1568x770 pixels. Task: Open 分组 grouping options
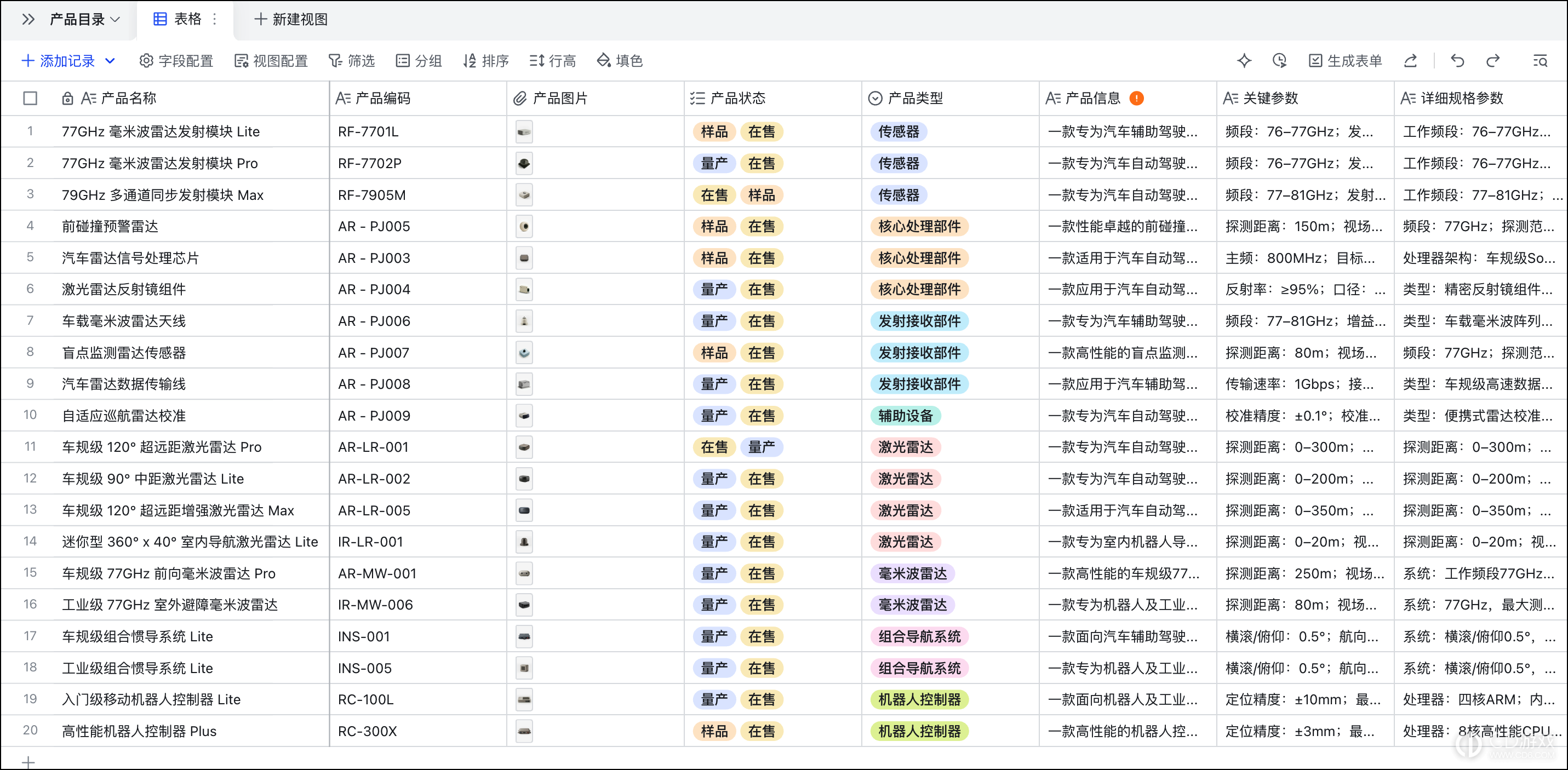pos(419,61)
